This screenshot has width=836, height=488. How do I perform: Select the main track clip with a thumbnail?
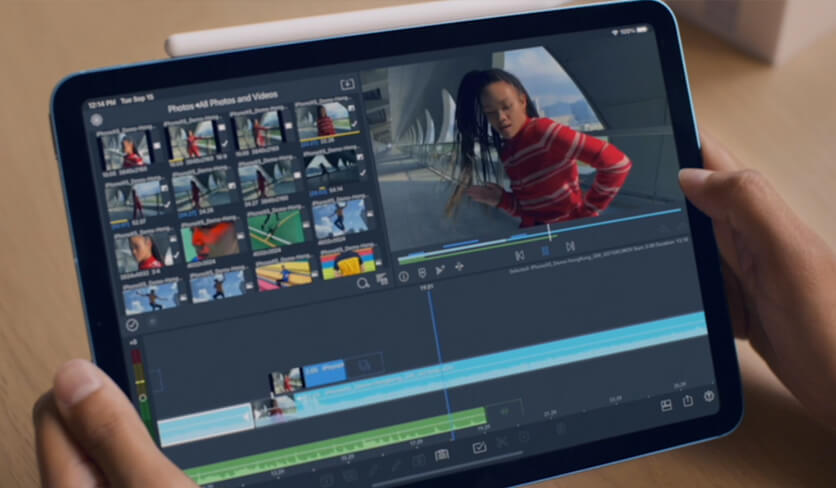pos(275,410)
